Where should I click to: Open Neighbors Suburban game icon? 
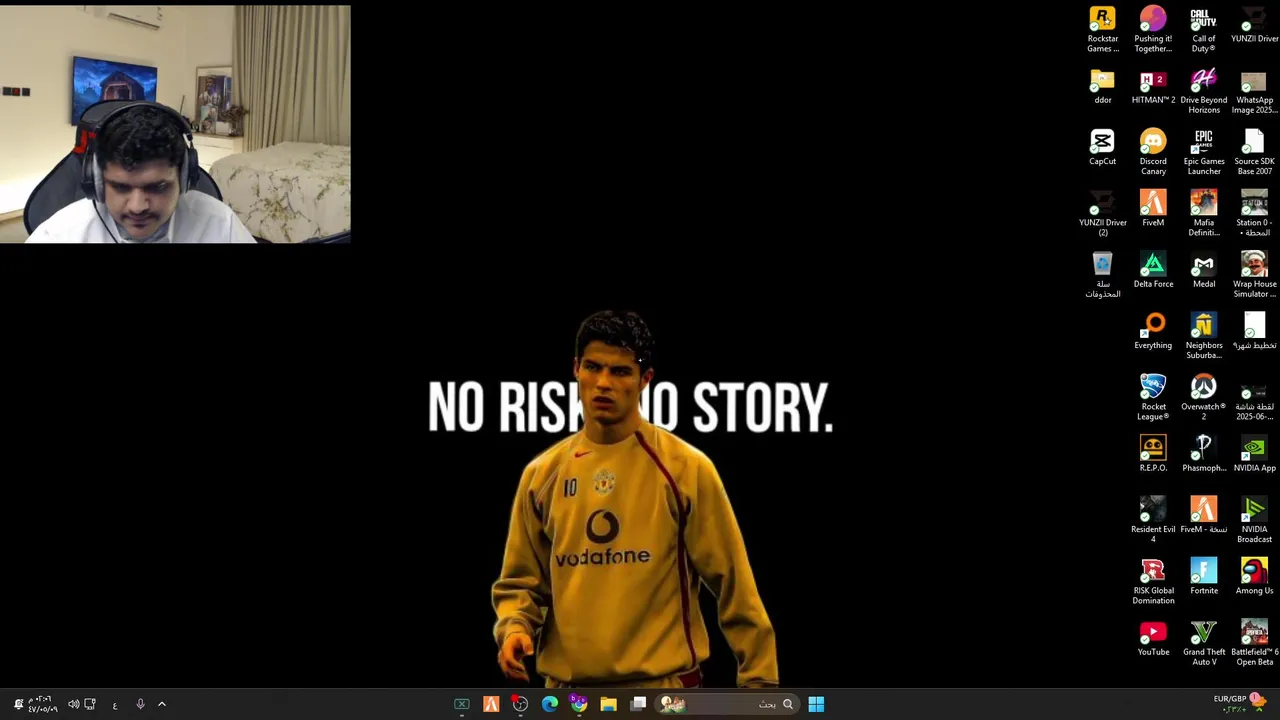1204,336
